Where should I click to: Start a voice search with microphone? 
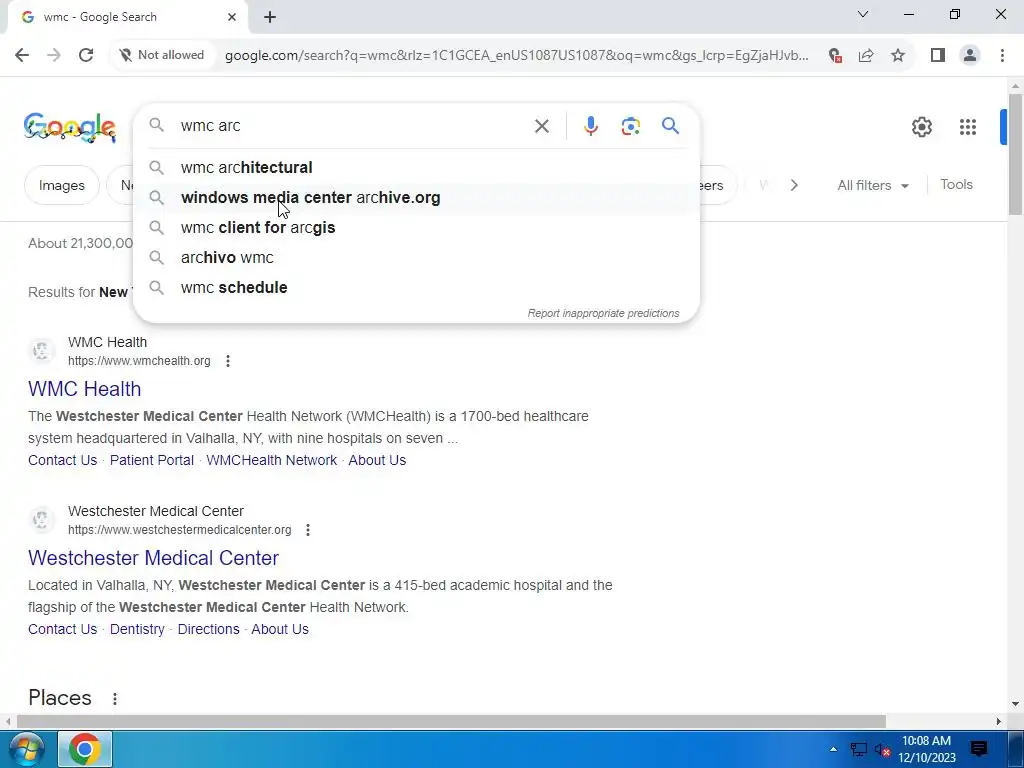tap(590, 126)
